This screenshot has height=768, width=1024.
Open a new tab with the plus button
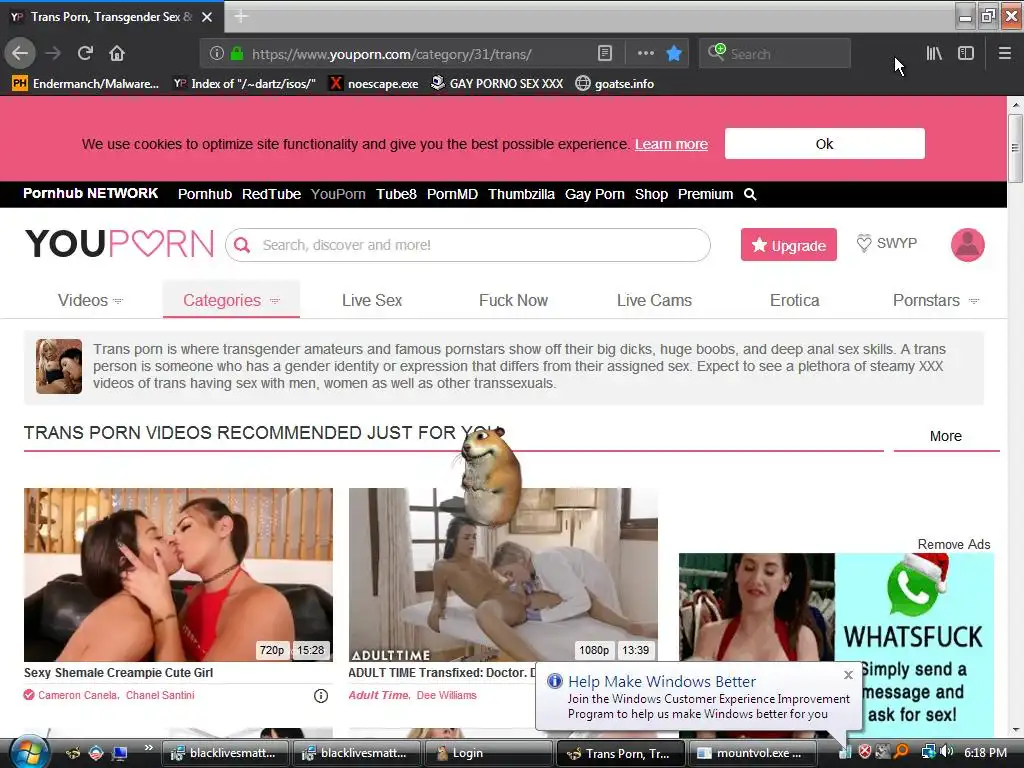pyautogui.click(x=240, y=16)
